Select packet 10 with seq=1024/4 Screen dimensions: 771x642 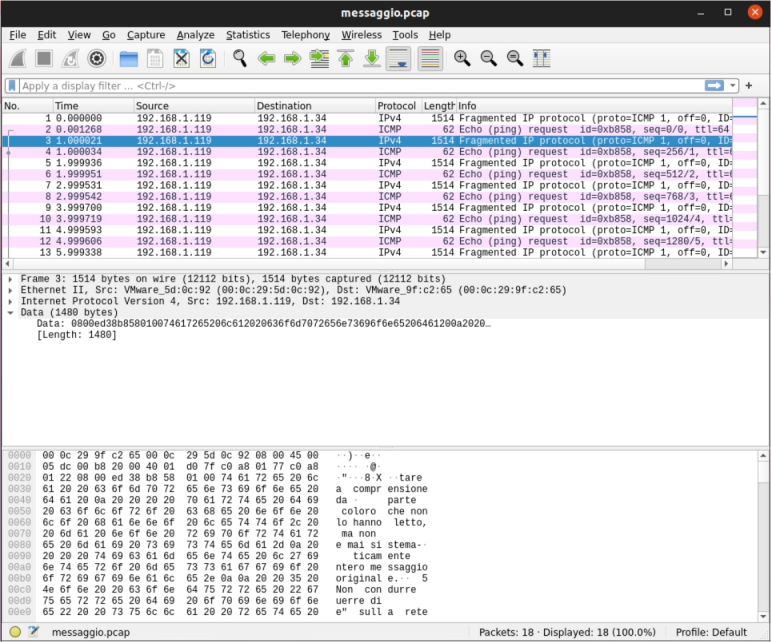click(367, 219)
